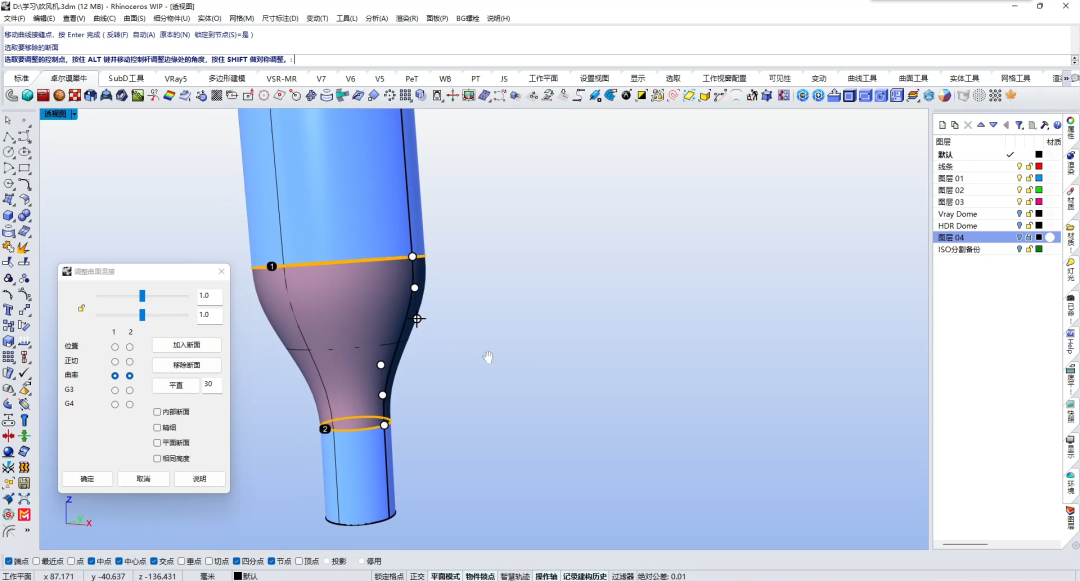Image resolution: width=1080 pixels, height=581 pixels.
Task: Move layer down with the down triangle
Action: pyautogui.click(x=993, y=125)
